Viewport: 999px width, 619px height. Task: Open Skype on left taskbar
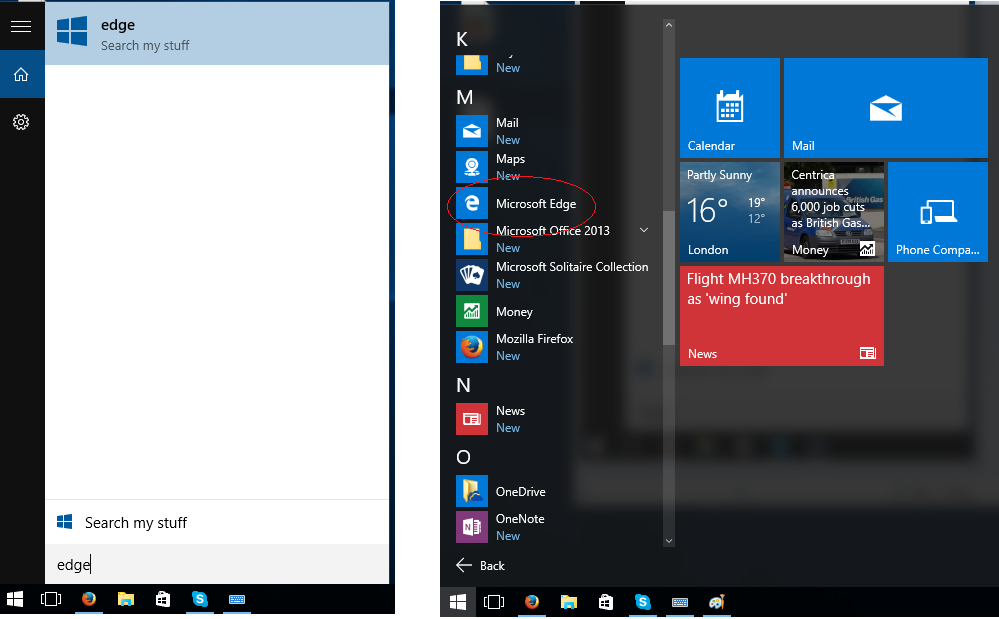199,599
